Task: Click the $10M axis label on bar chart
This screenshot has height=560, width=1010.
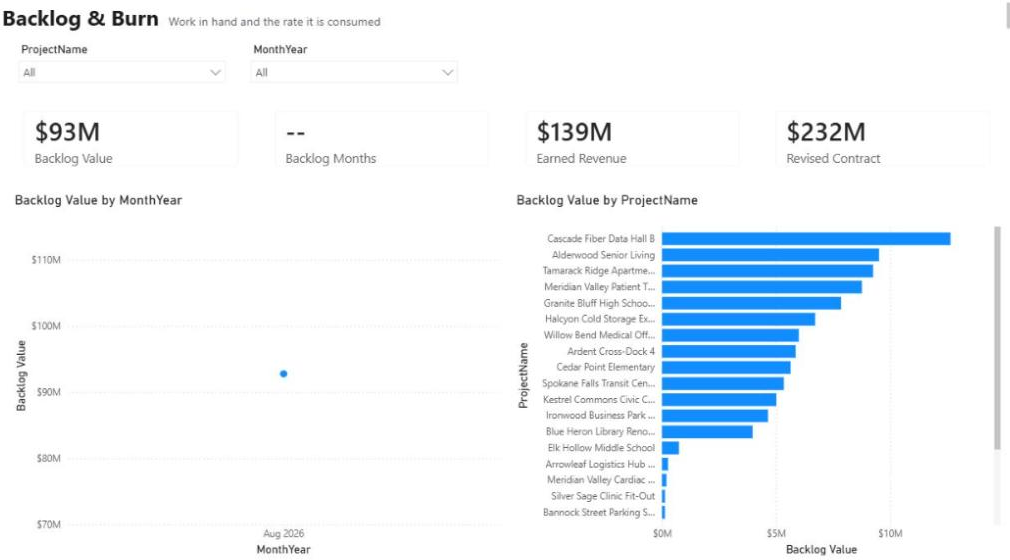Action: pyautogui.click(x=890, y=534)
